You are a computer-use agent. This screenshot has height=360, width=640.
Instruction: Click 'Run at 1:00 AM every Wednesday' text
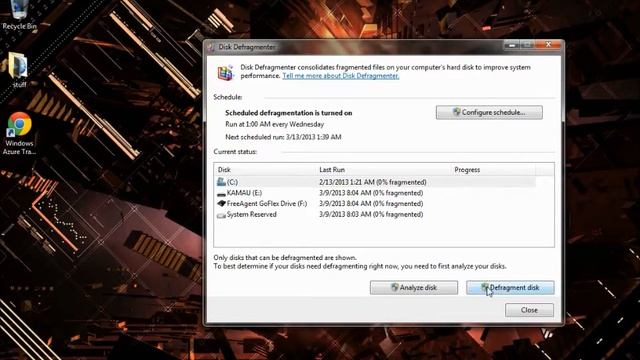274,124
